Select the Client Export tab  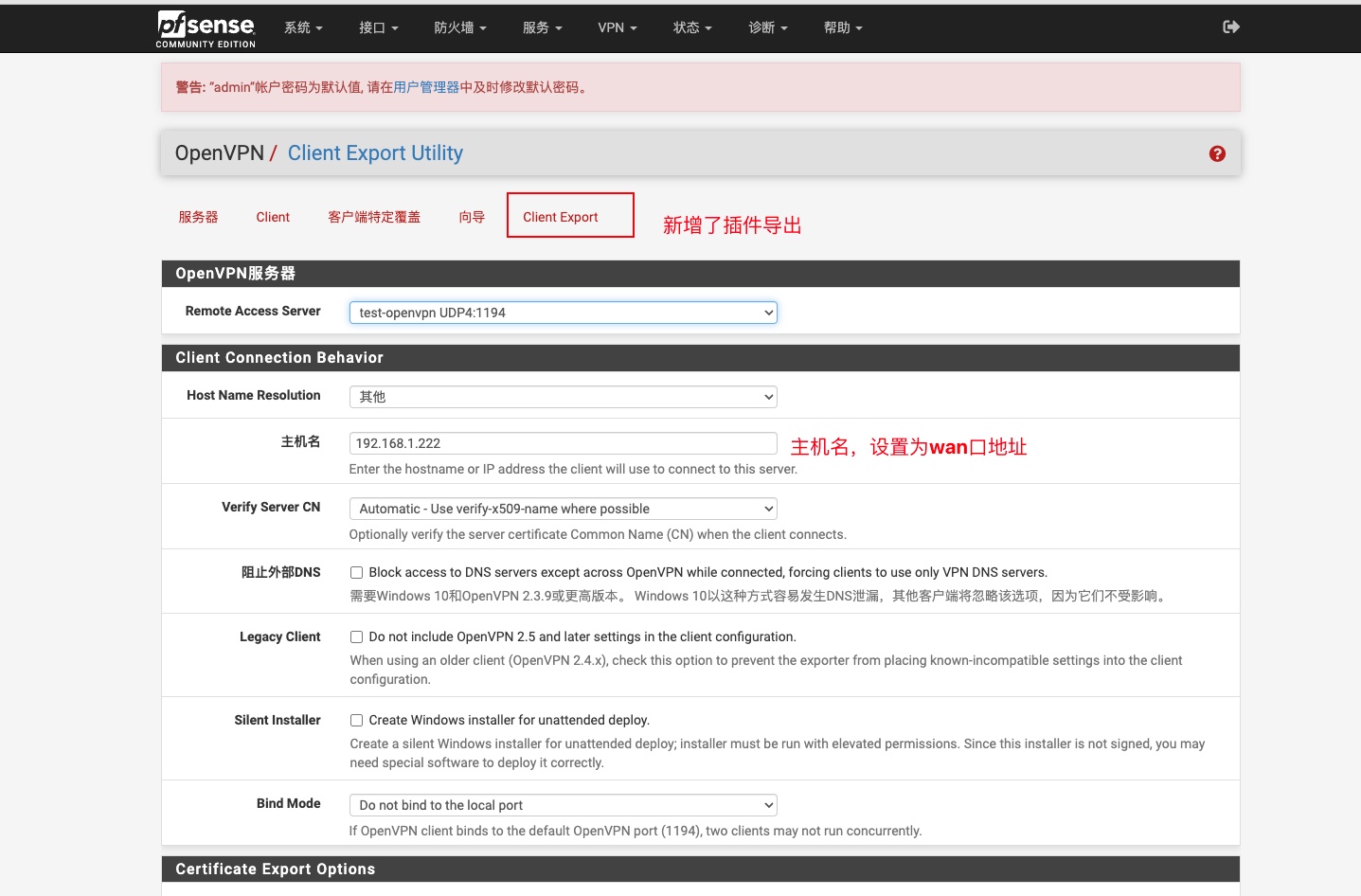561,217
